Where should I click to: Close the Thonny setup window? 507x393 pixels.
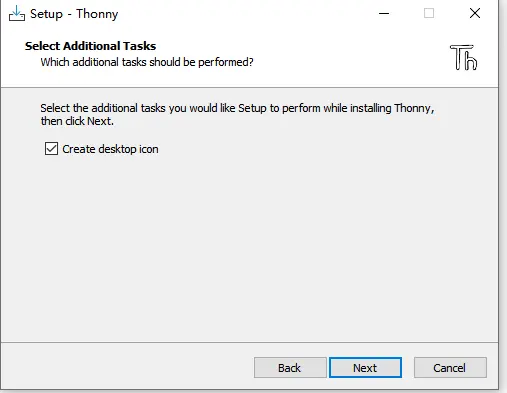pyautogui.click(x=475, y=14)
